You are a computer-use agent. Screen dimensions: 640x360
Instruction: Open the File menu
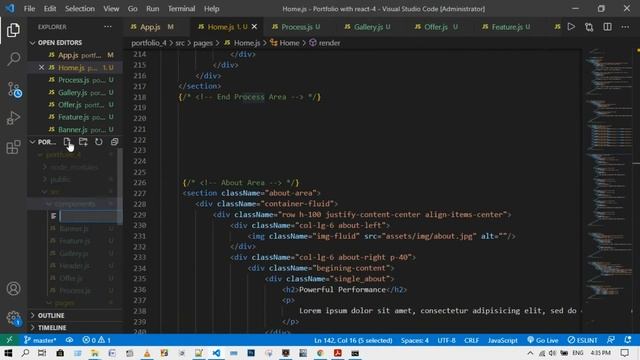tap(29, 9)
